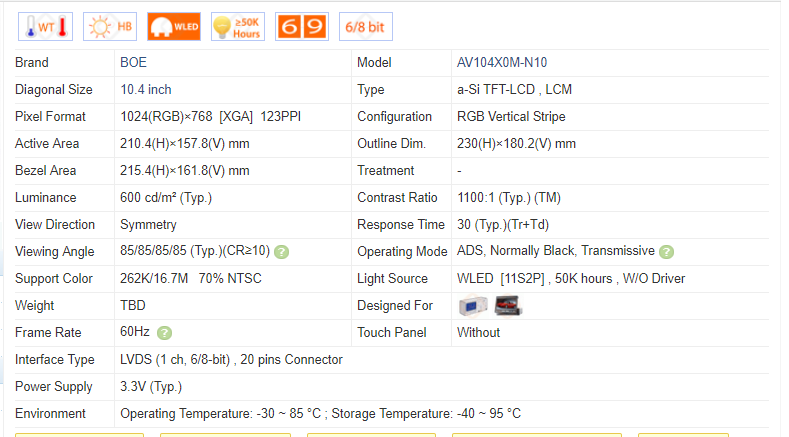Click the 600 cd/m² luminance value
789x437 pixels.
pyautogui.click(x=166, y=198)
